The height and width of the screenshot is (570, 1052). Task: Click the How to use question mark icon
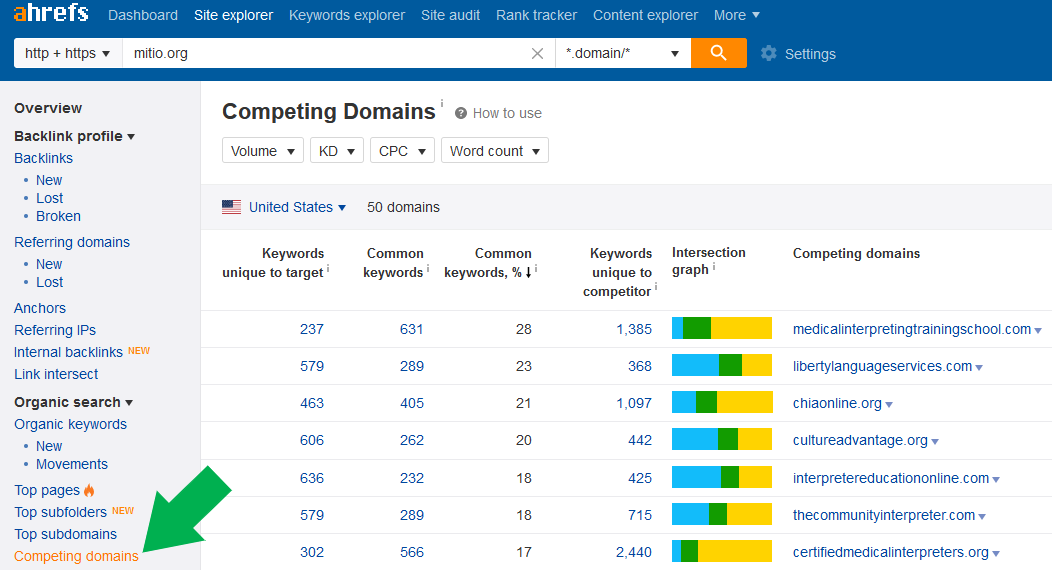tap(461, 113)
